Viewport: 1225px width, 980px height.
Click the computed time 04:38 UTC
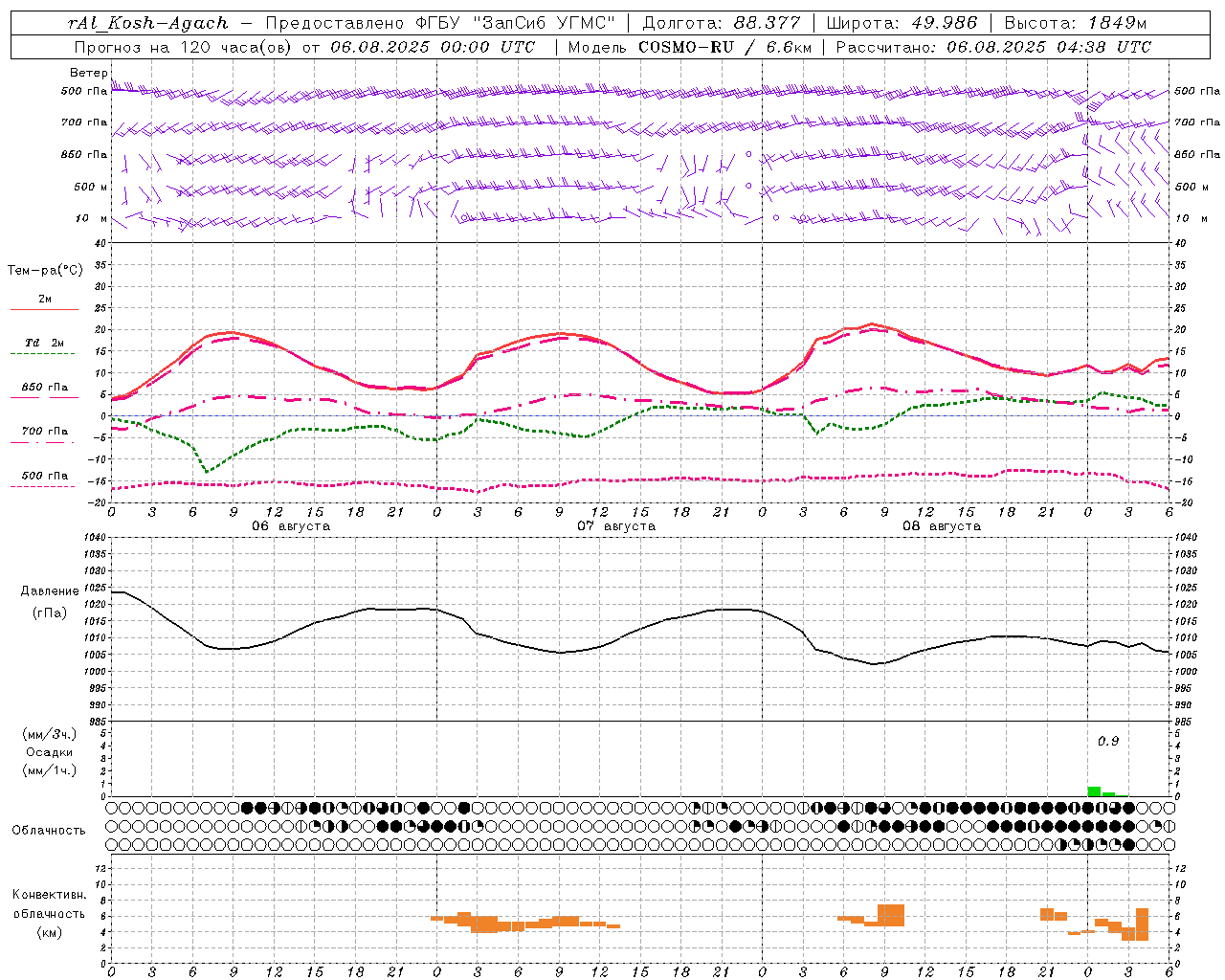[x=1103, y=47]
